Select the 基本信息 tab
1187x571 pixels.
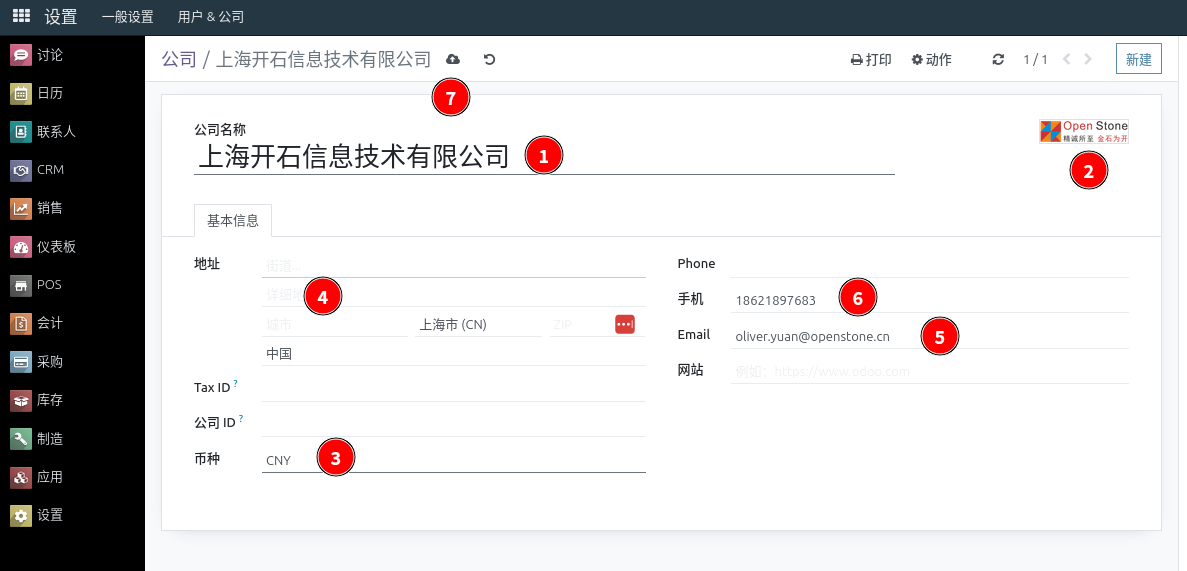(x=233, y=220)
